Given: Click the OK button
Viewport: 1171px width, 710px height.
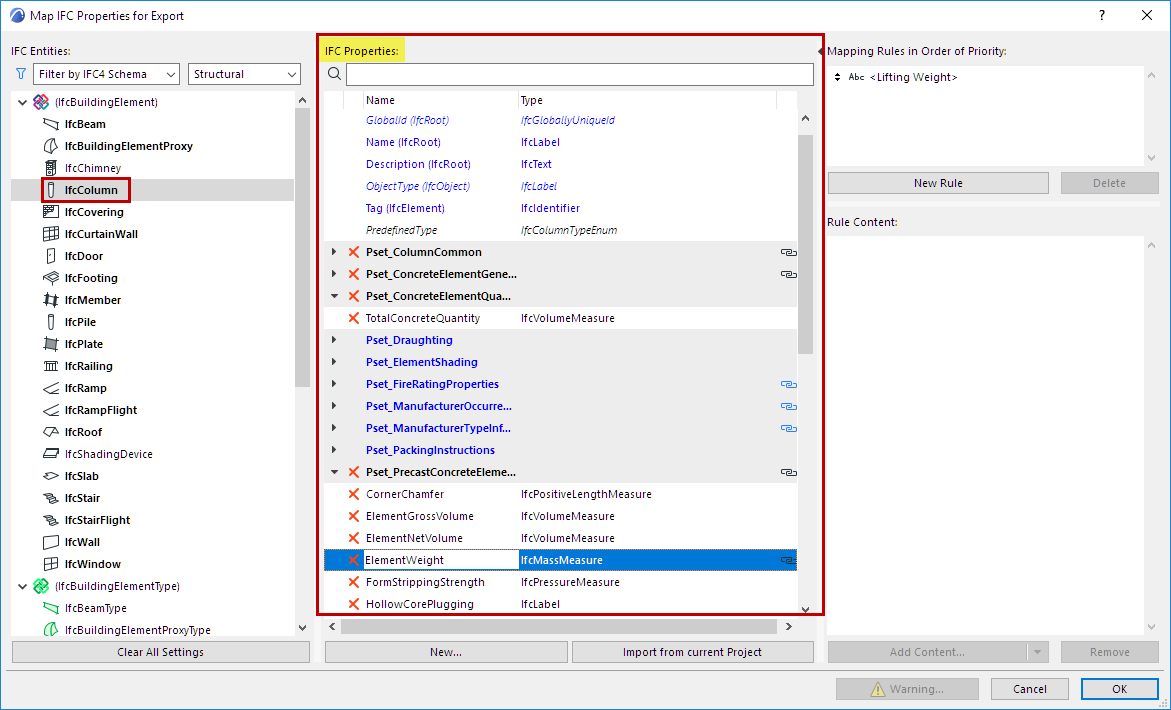Looking at the screenshot, I should tap(1119, 689).
